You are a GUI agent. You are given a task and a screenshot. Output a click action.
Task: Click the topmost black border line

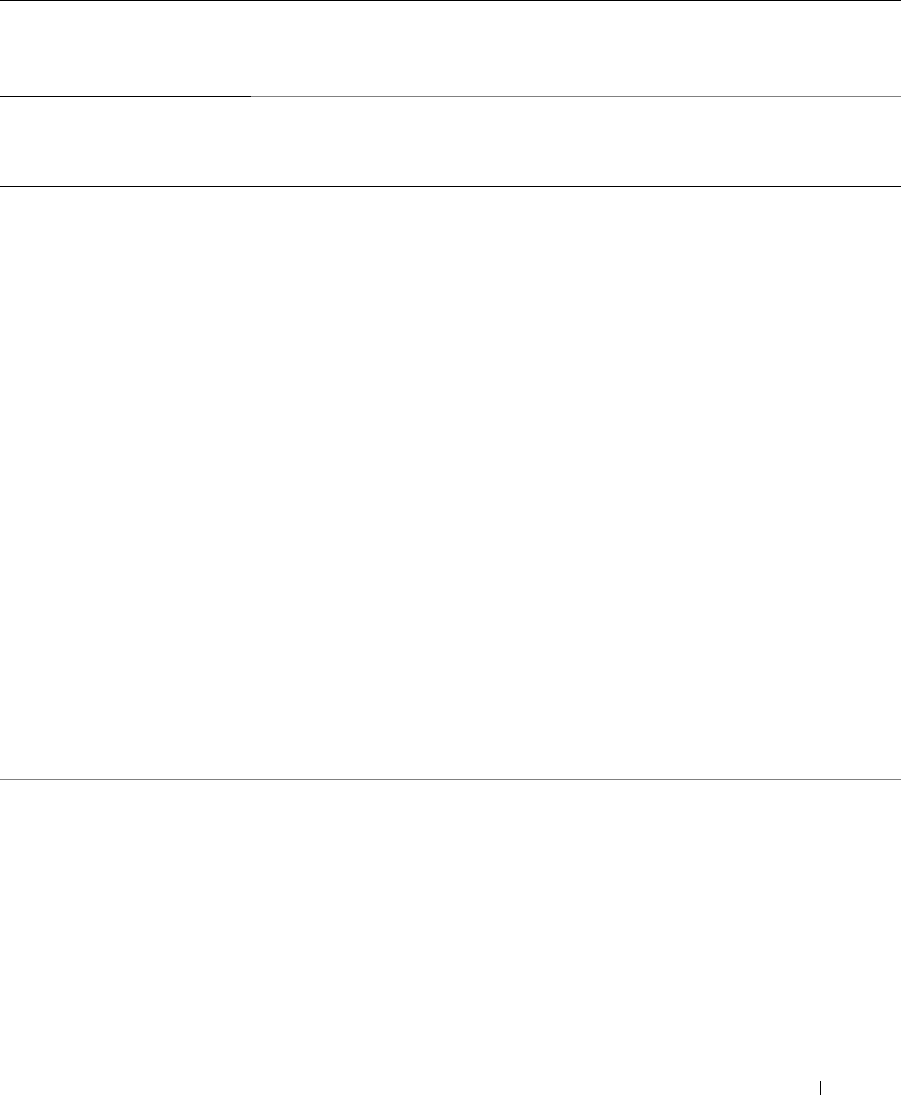(x=450, y=1)
